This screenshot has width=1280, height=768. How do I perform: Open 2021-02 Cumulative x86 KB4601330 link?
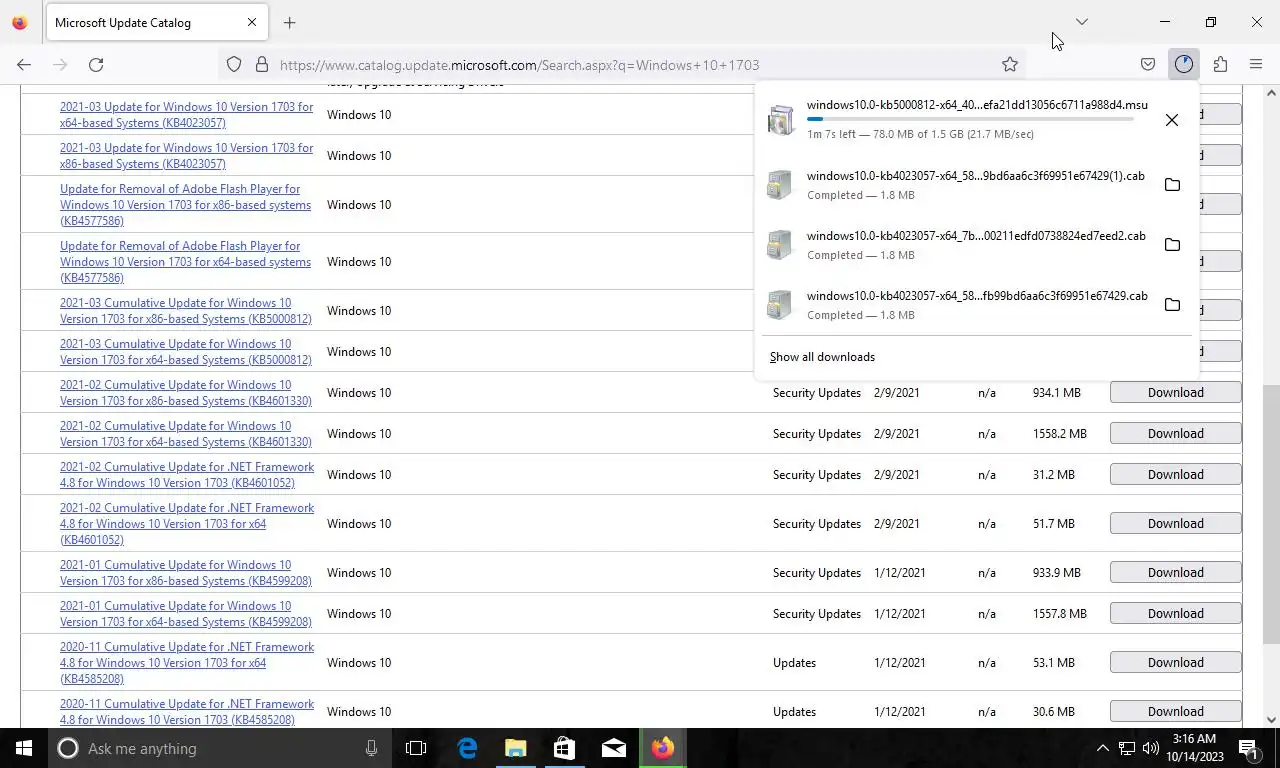point(186,392)
